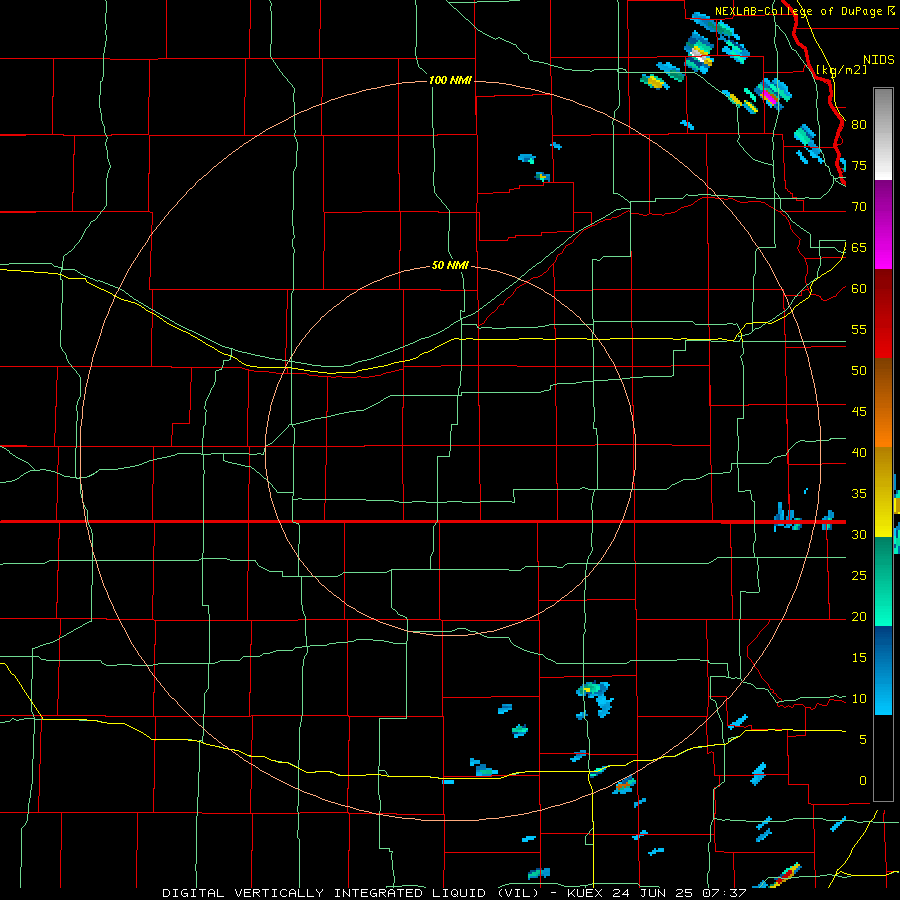
Task: Pick the dark green segment of the color bar
Action: 883,554
